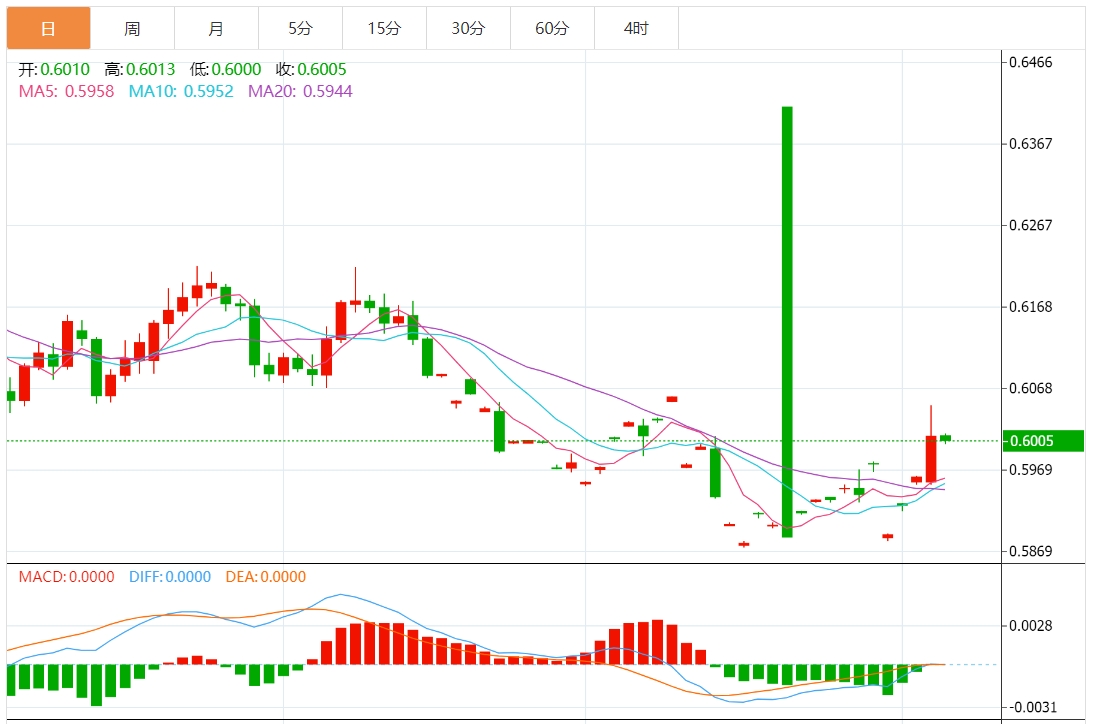The width and height of the screenshot is (1104, 724).
Task: Switch to the 周 weekly tab
Action: [132, 28]
